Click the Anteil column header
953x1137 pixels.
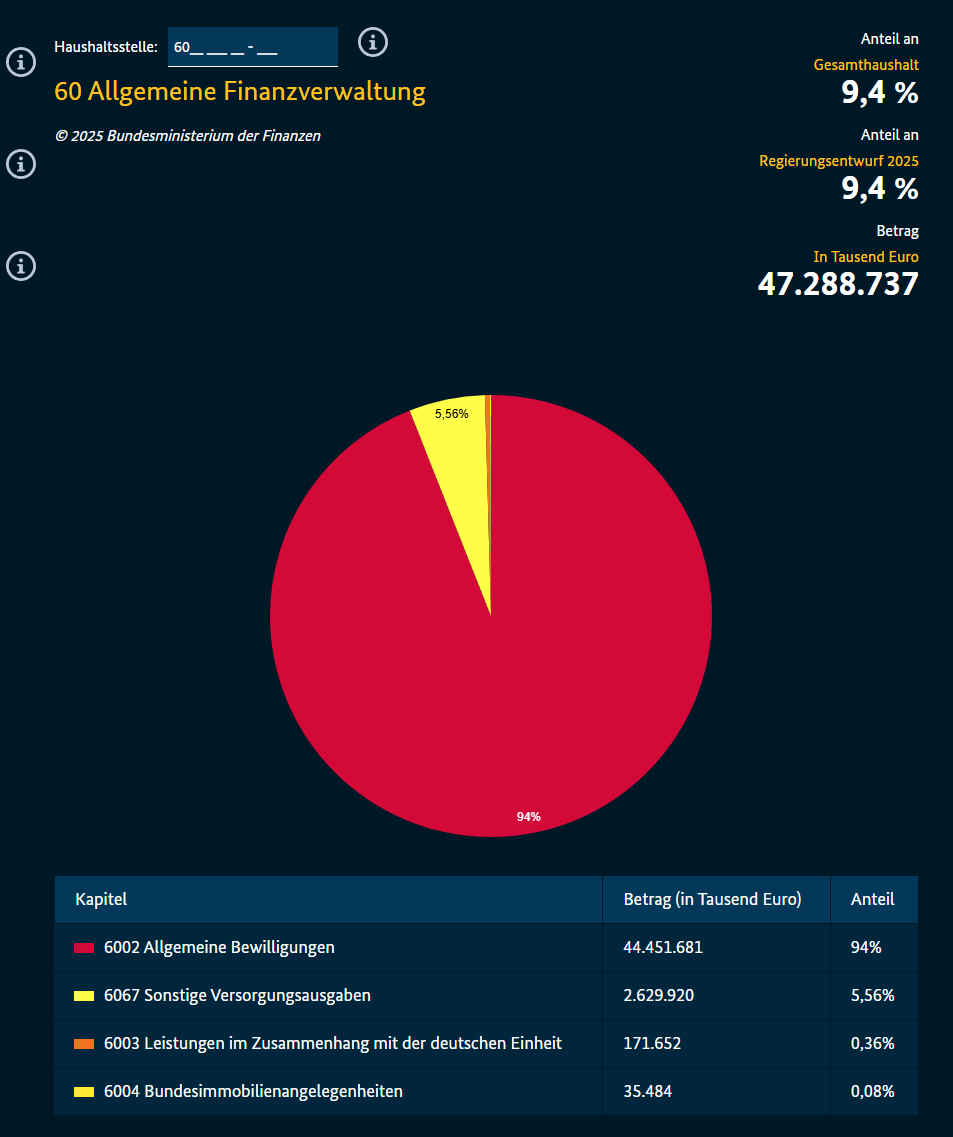(x=872, y=899)
